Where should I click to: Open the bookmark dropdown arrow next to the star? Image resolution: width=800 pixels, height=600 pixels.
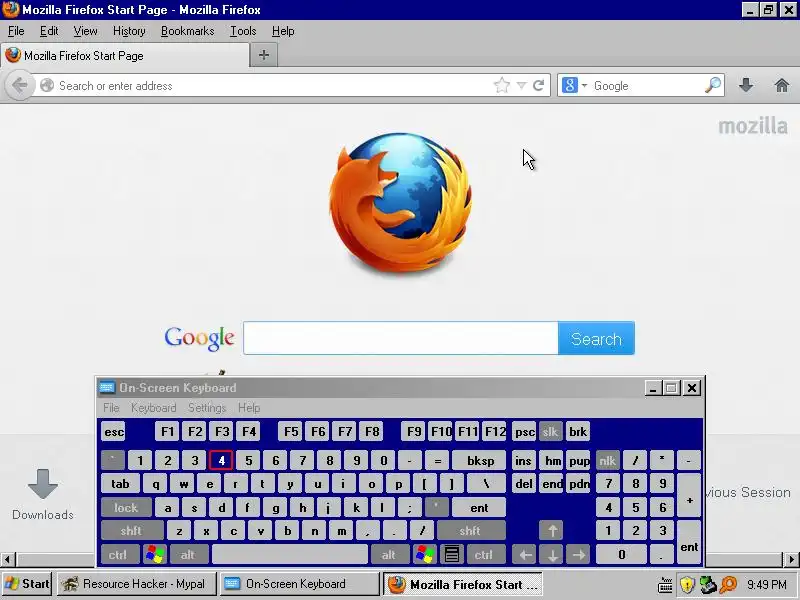[521, 86]
